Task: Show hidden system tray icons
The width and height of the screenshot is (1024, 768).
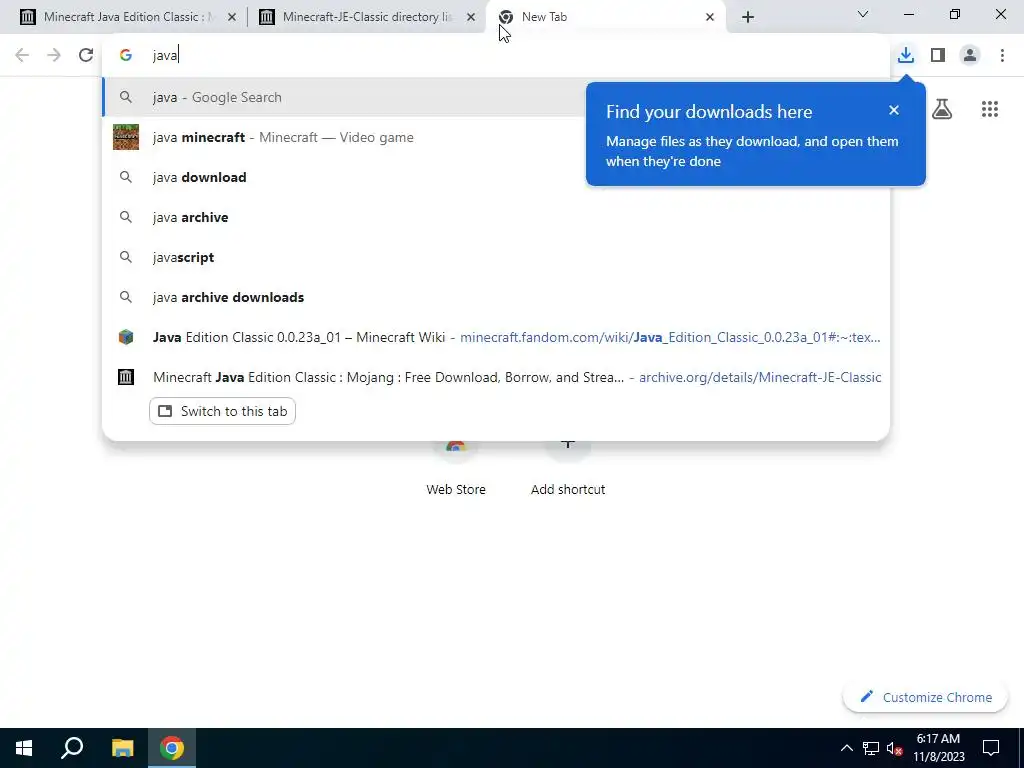Action: (x=846, y=748)
